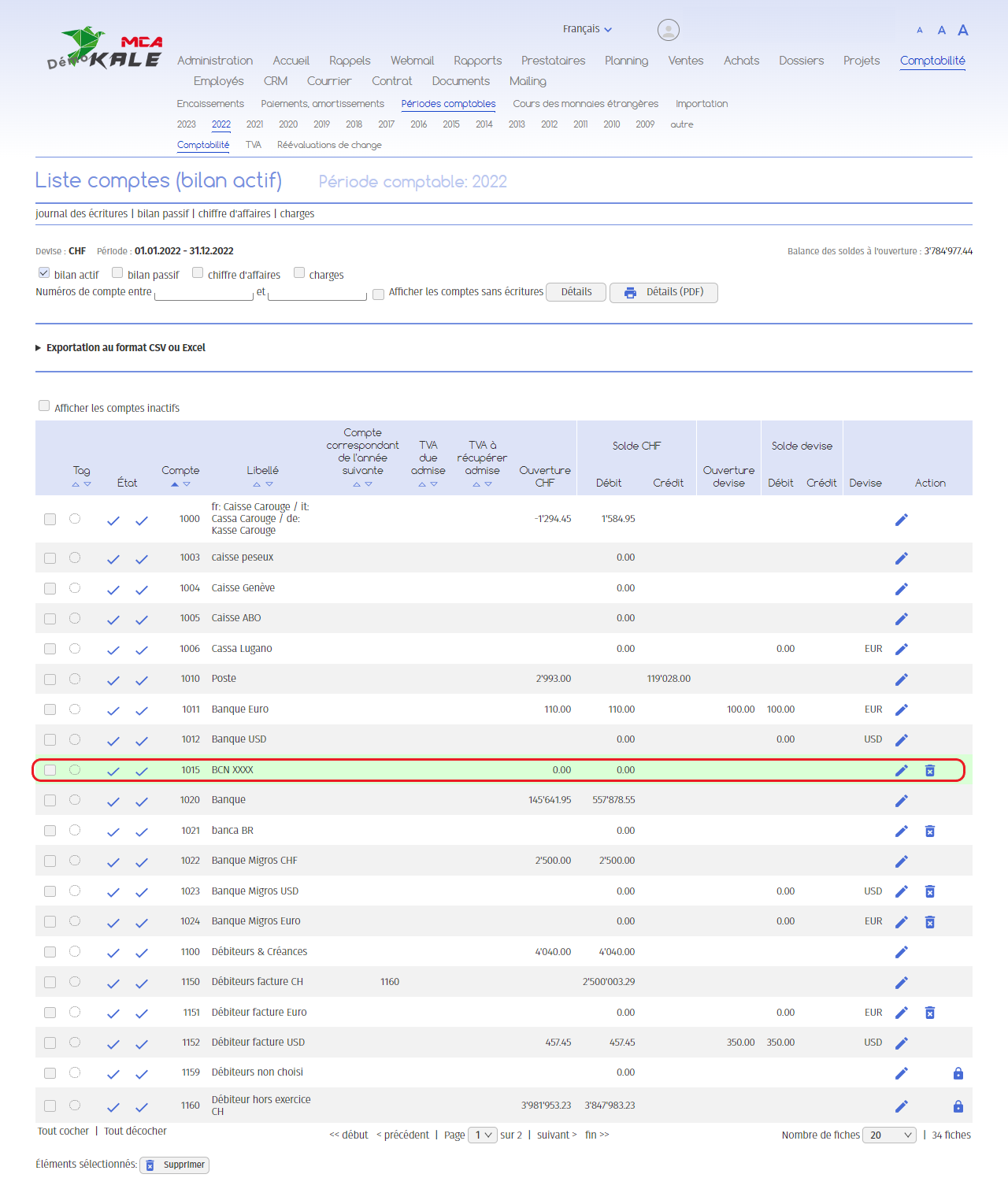Select the radio button for account 1010 Poste

point(75,679)
